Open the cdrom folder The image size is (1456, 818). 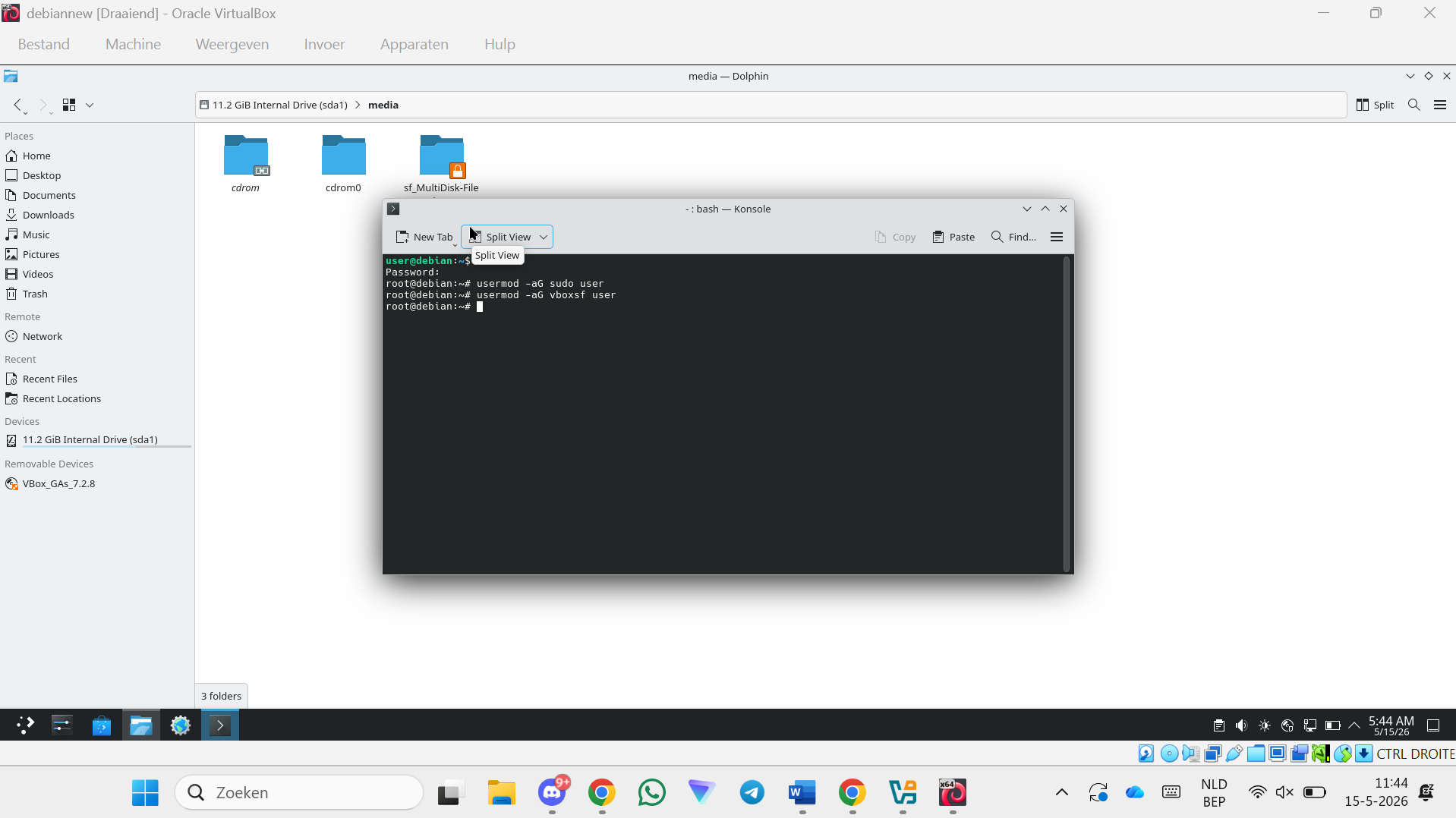pos(245,164)
